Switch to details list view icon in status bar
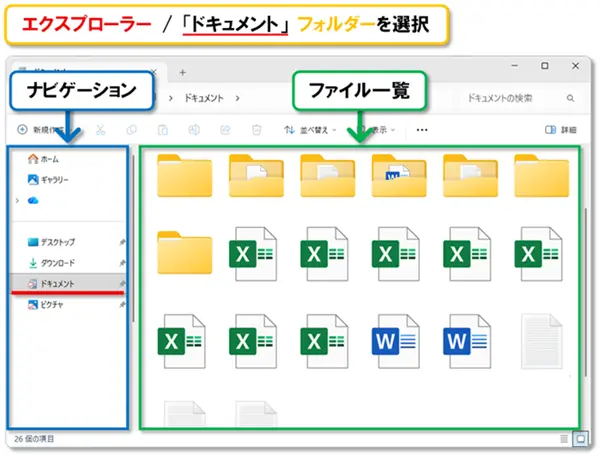600x457 pixels. tap(564, 439)
